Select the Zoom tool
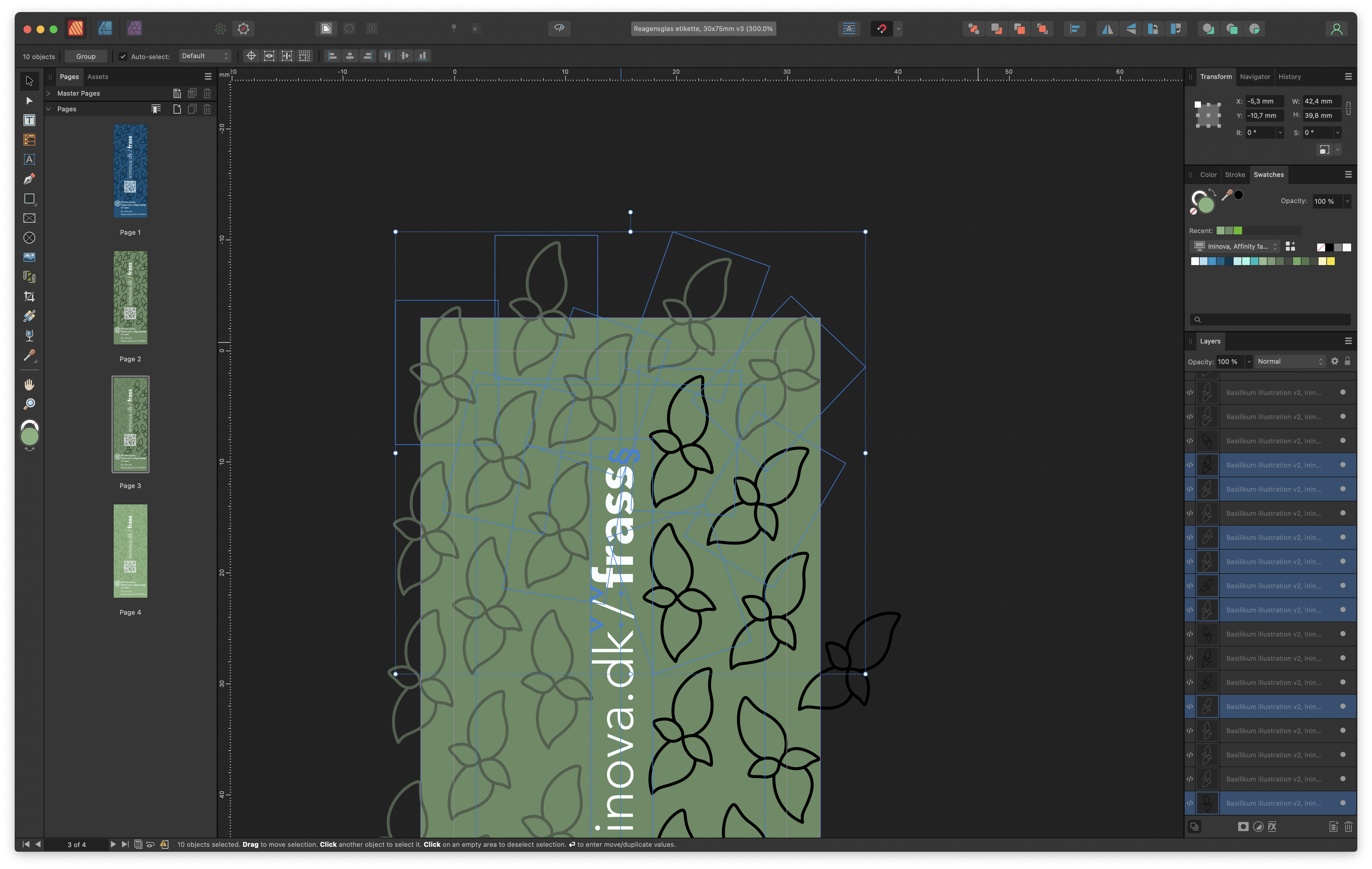Screen dimensions: 1372x869 (29, 404)
